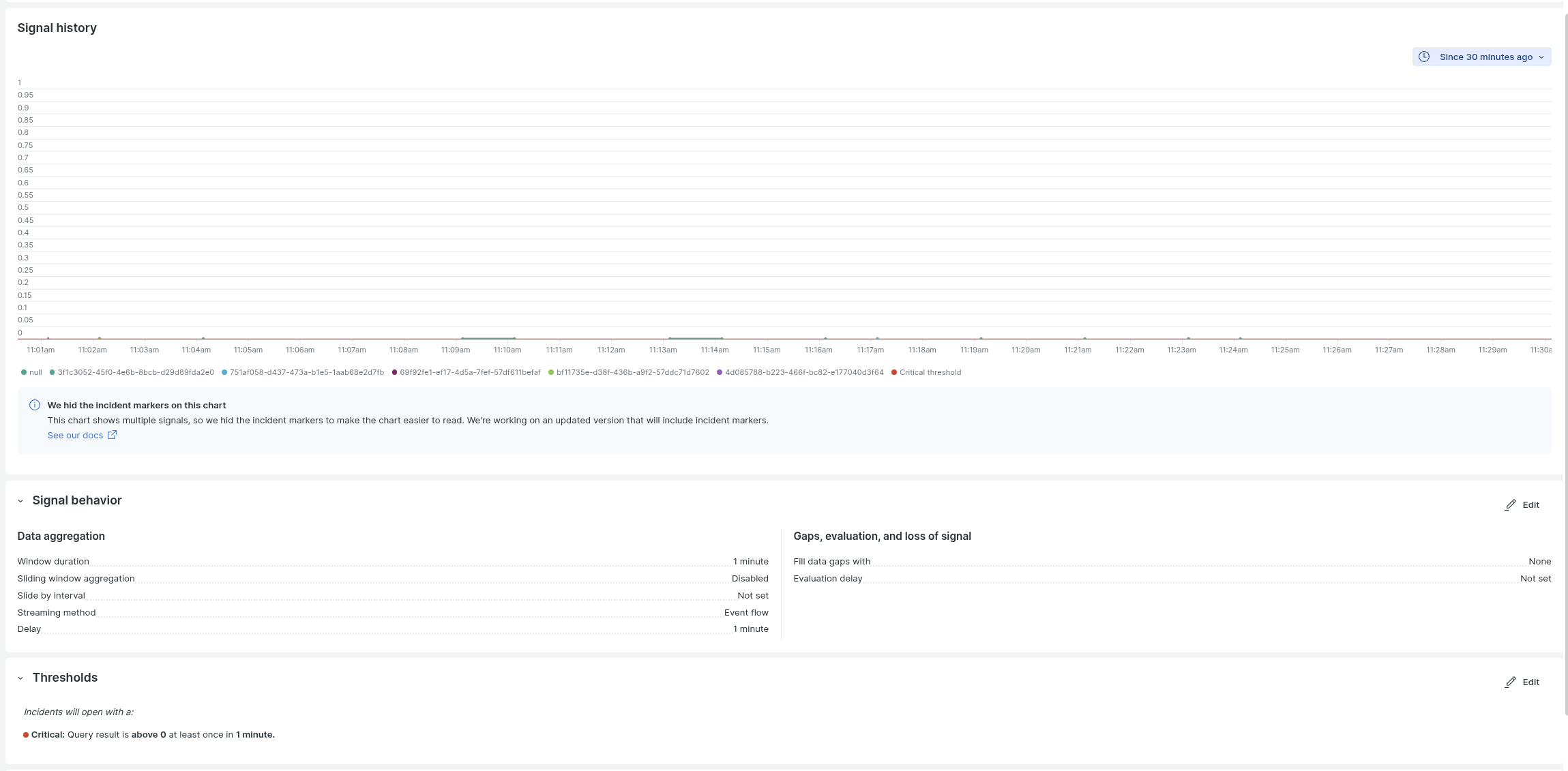Viewport: 1568px width, 771px height.
Task: Select the 'Signal history' heading
Action: click(x=57, y=28)
